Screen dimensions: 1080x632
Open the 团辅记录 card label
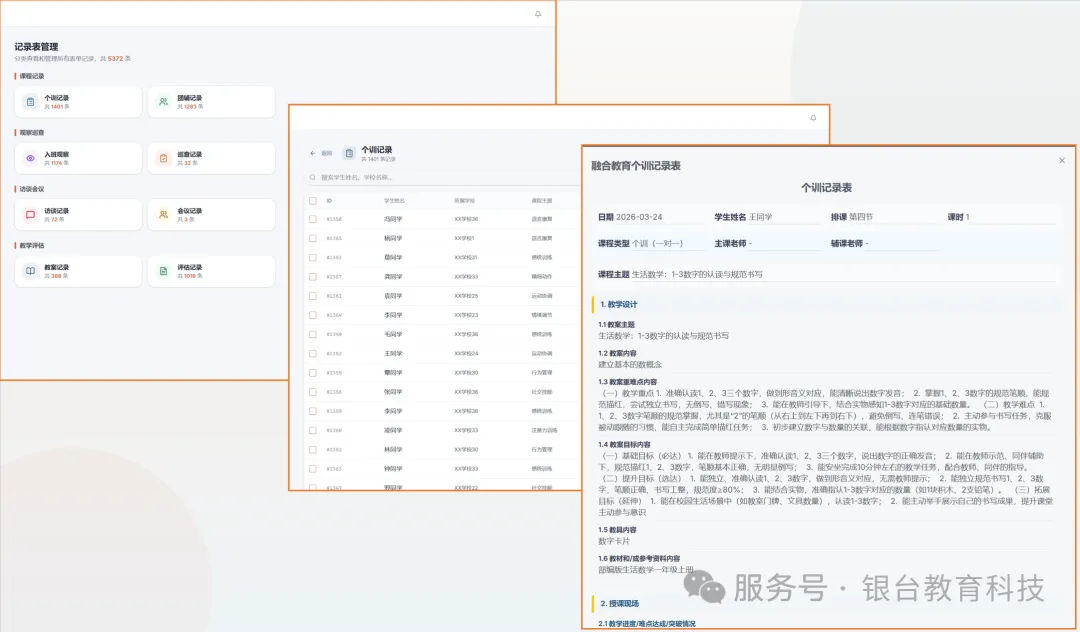189,98
